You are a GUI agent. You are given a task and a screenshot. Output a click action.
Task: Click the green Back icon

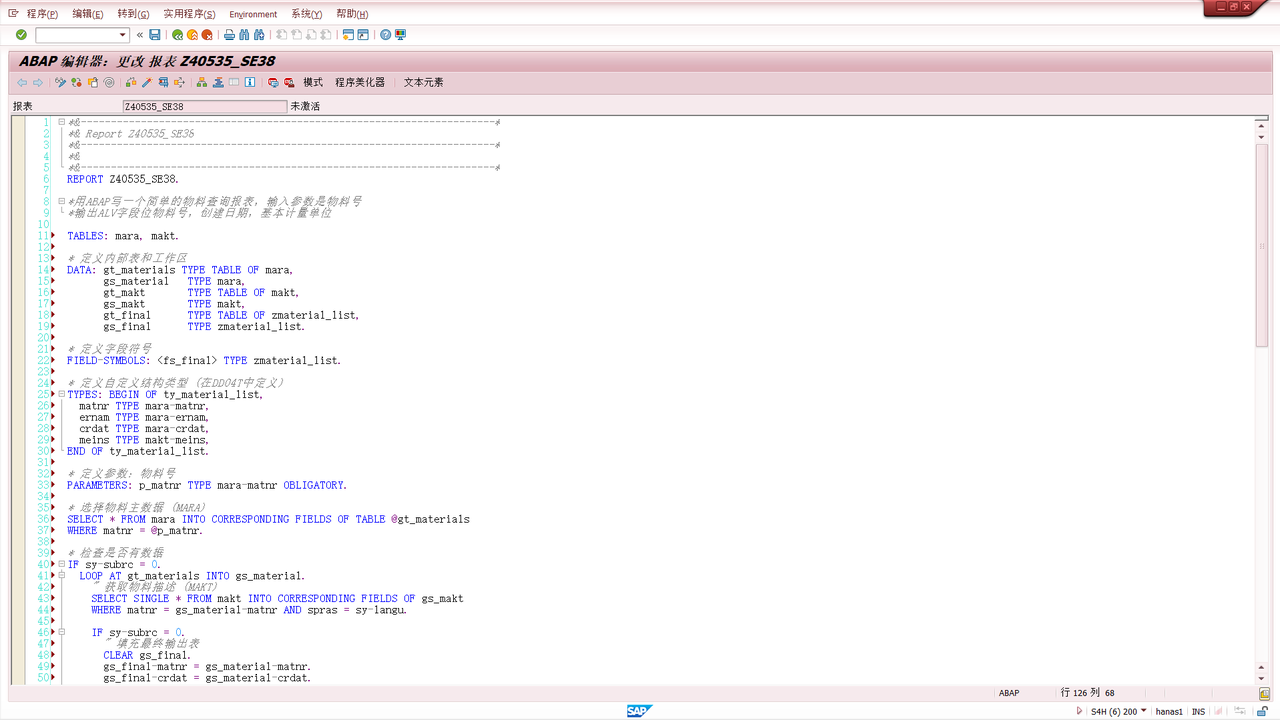pos(177,35)
